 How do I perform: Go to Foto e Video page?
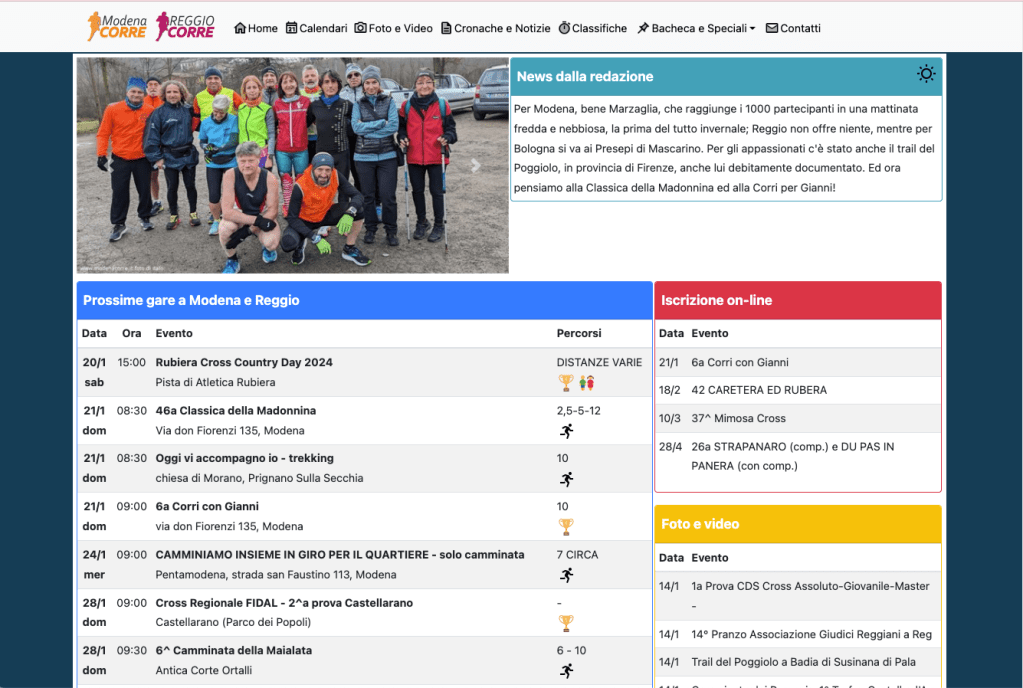(x=394, y=28)
